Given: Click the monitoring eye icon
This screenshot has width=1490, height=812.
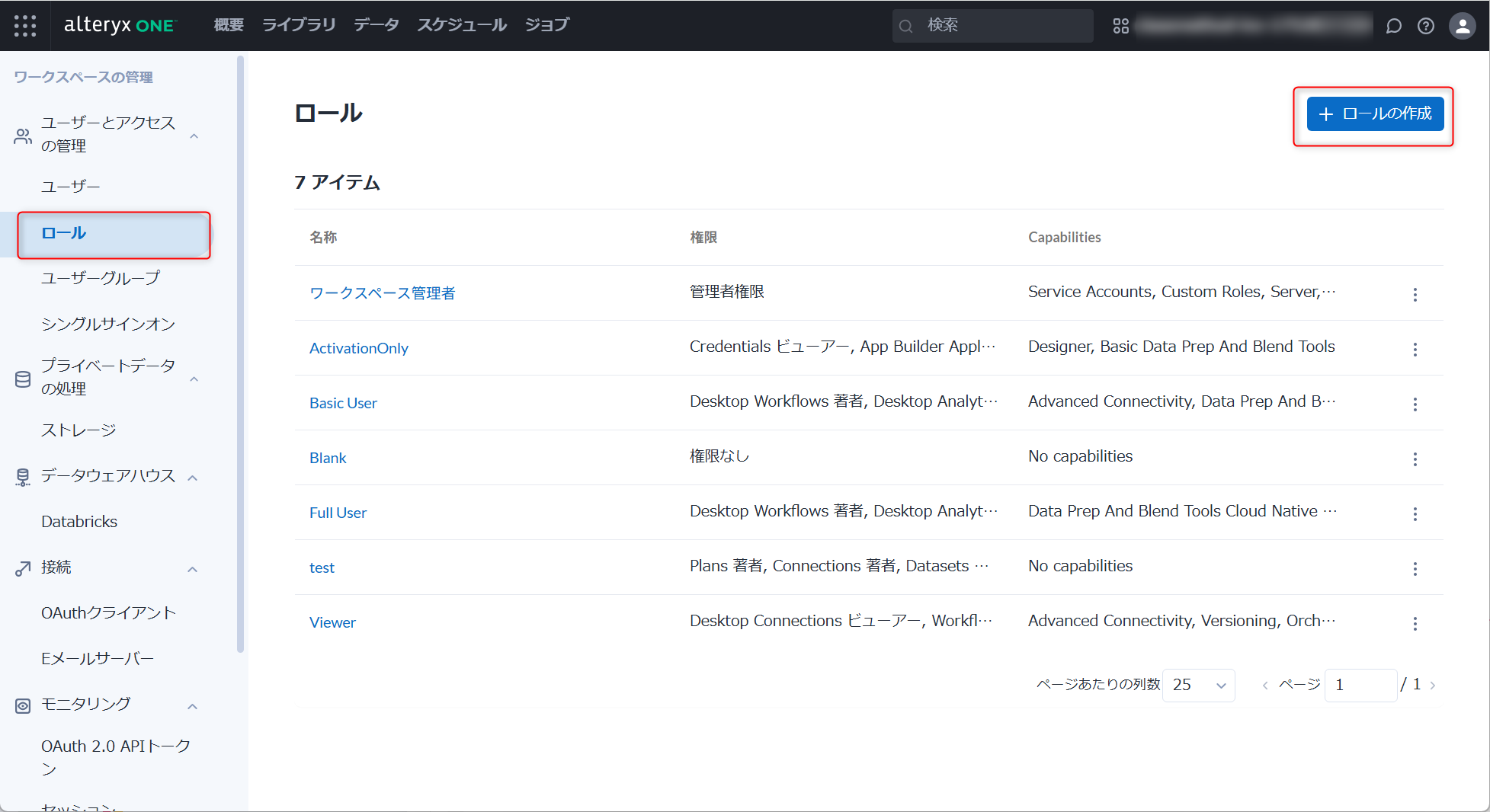Looking at the screenshot, I should tap(23, 705).
